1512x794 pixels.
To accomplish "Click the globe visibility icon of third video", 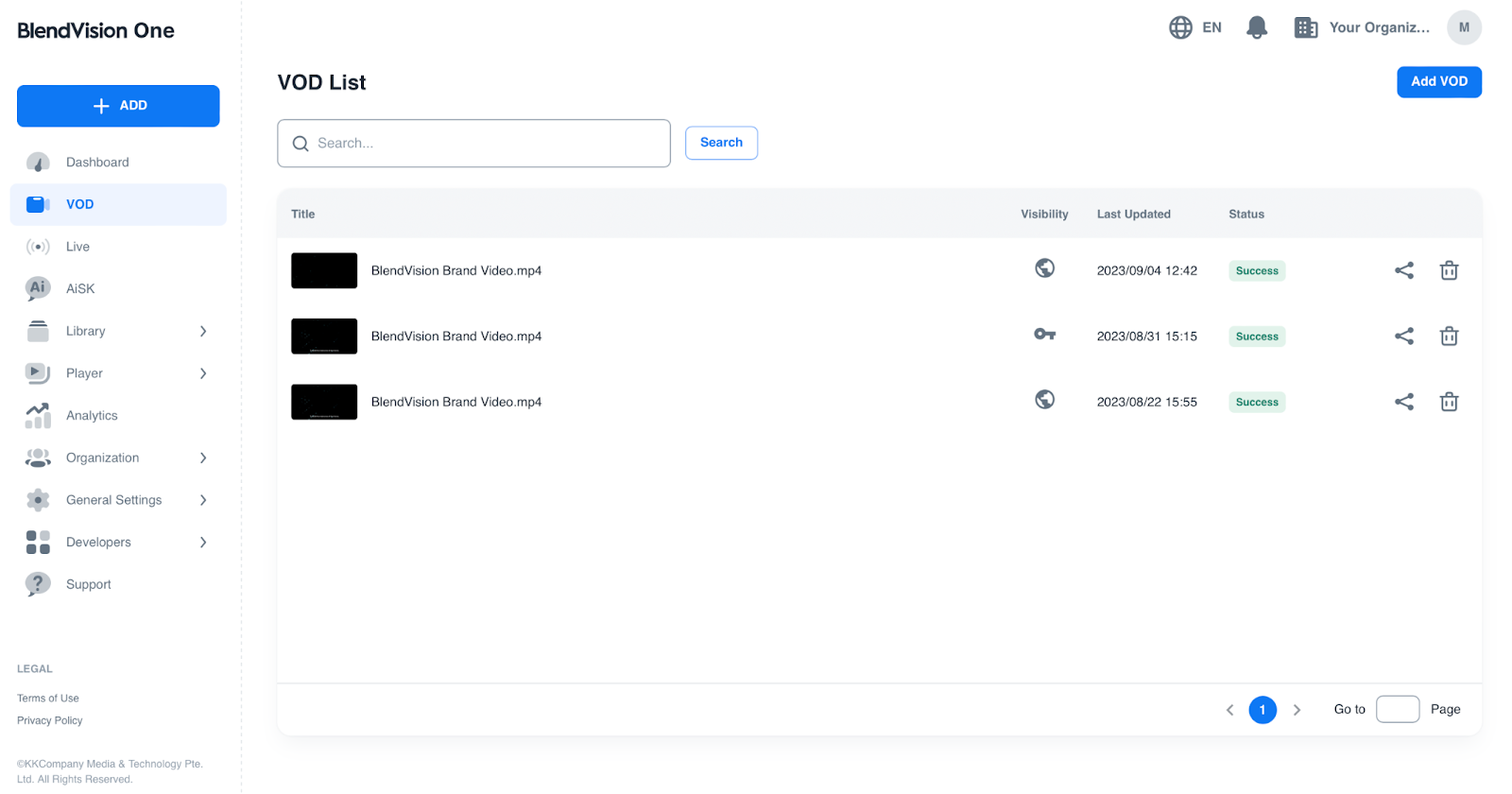I will (x=1044, y=400).
